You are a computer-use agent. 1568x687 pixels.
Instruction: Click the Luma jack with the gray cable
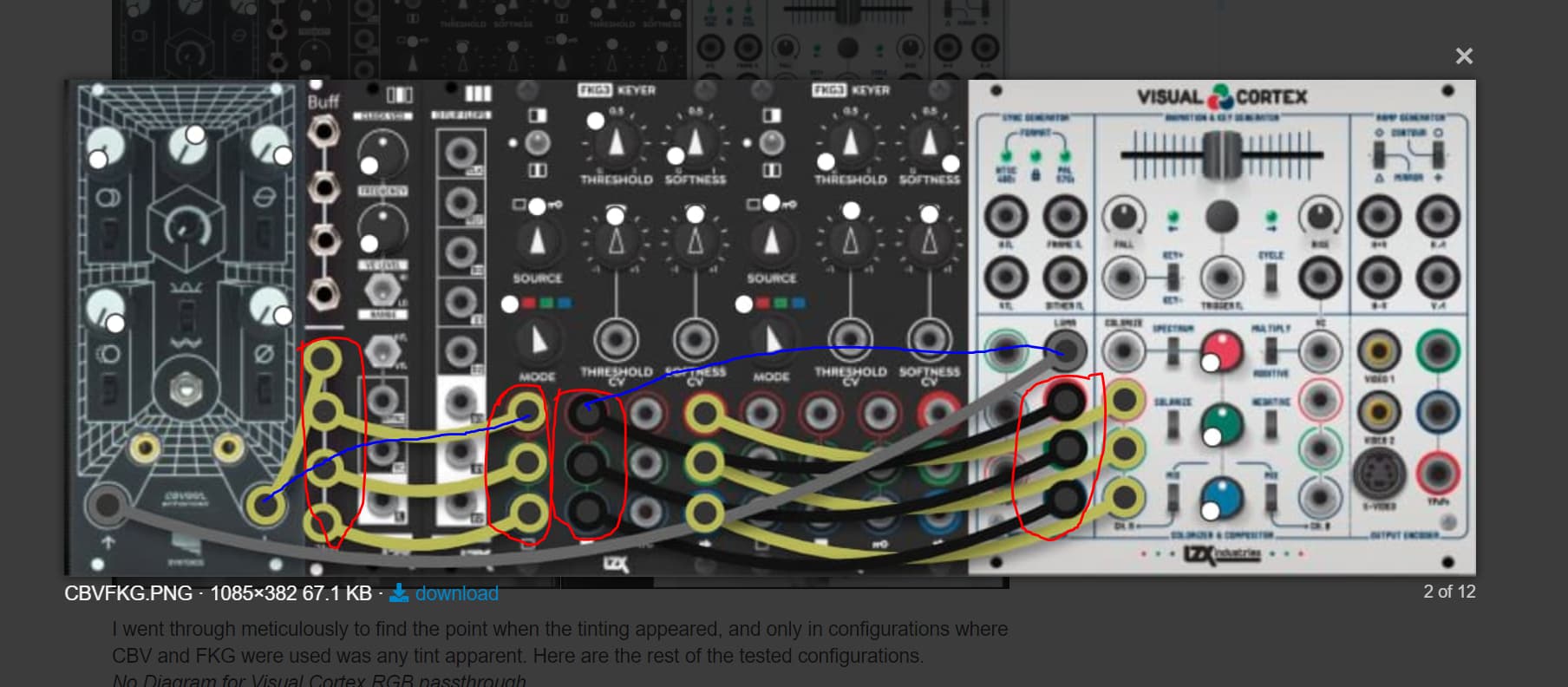coord(1065,351)
